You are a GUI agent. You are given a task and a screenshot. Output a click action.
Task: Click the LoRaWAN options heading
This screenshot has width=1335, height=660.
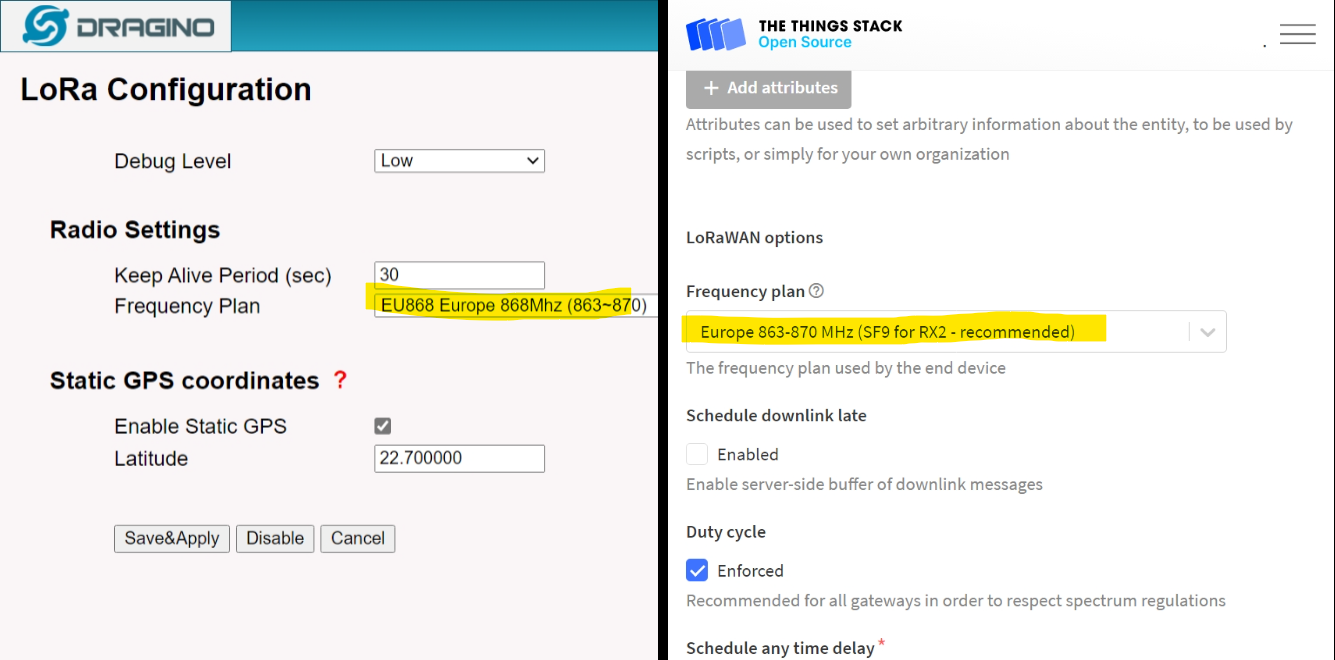(755, 238)
